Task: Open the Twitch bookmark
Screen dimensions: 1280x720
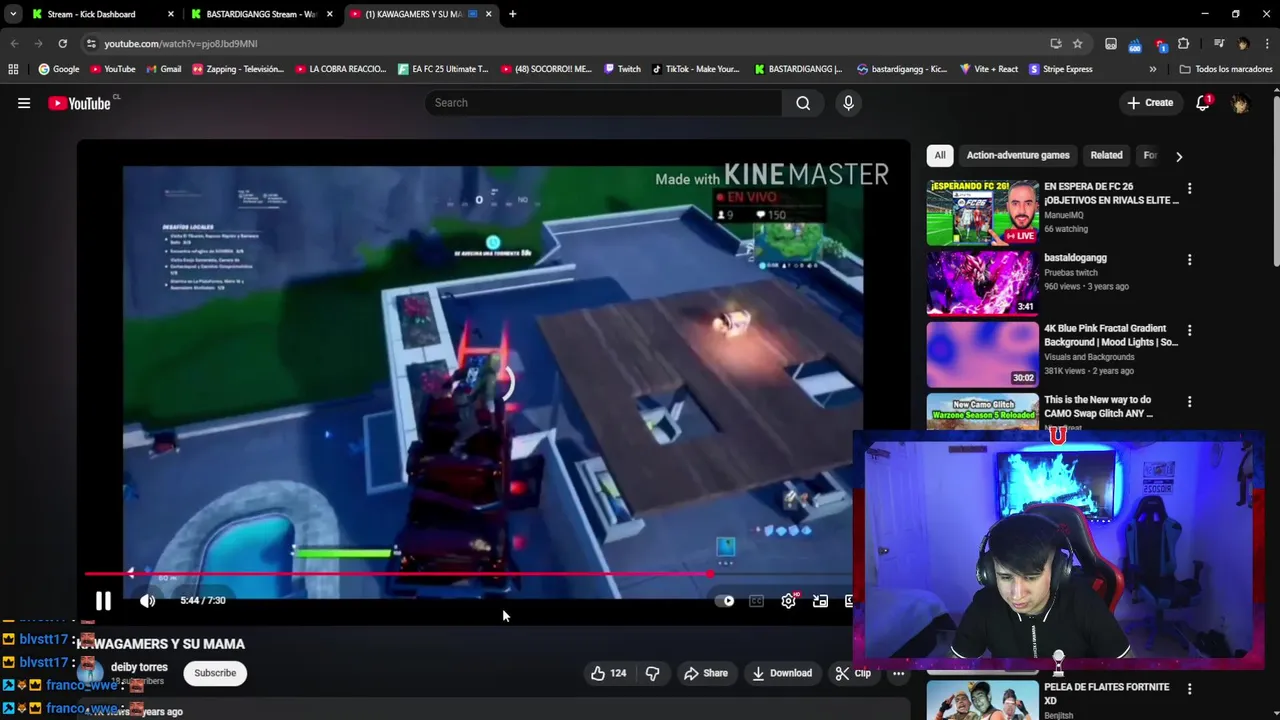Action: coord(622,69)
